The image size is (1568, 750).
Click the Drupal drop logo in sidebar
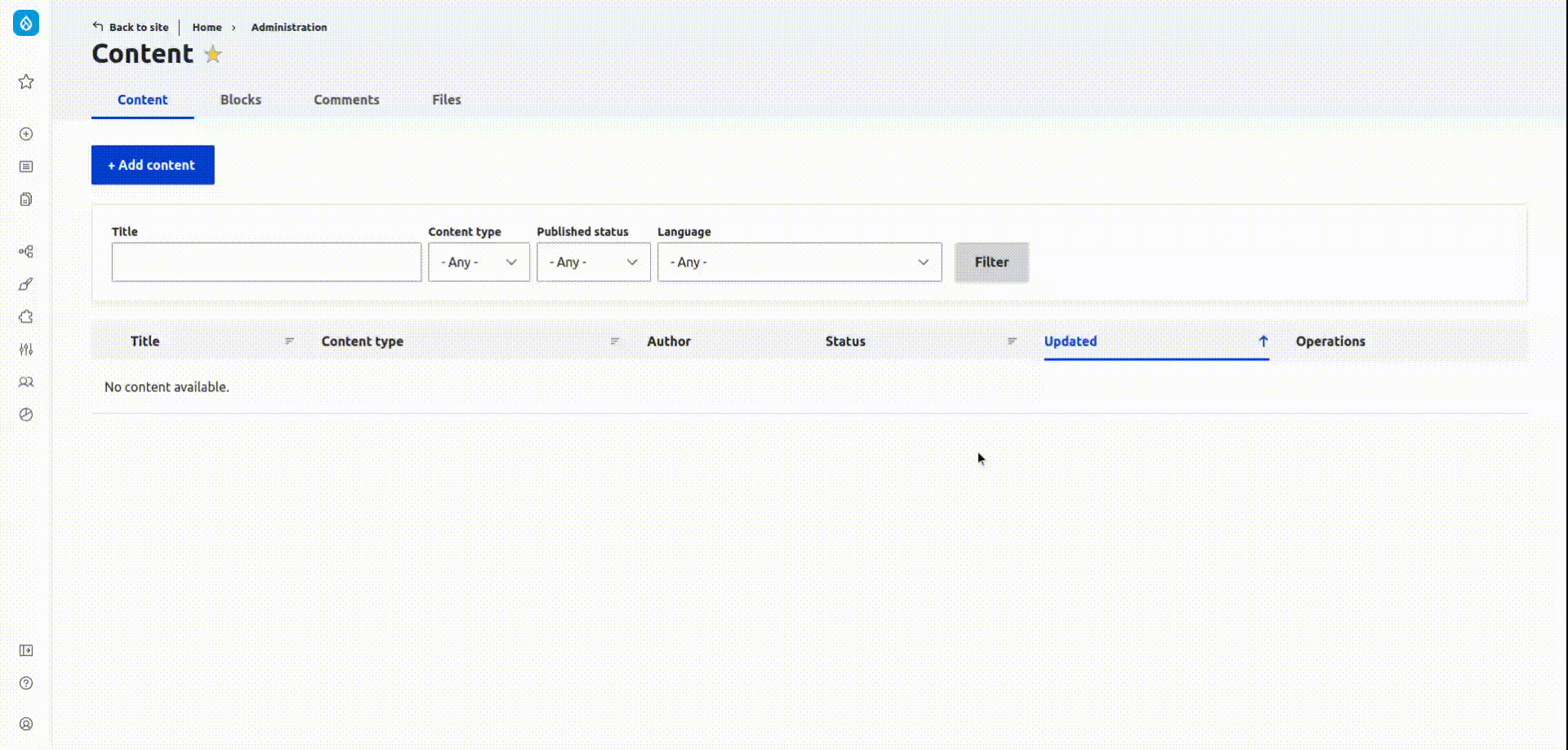26,23
